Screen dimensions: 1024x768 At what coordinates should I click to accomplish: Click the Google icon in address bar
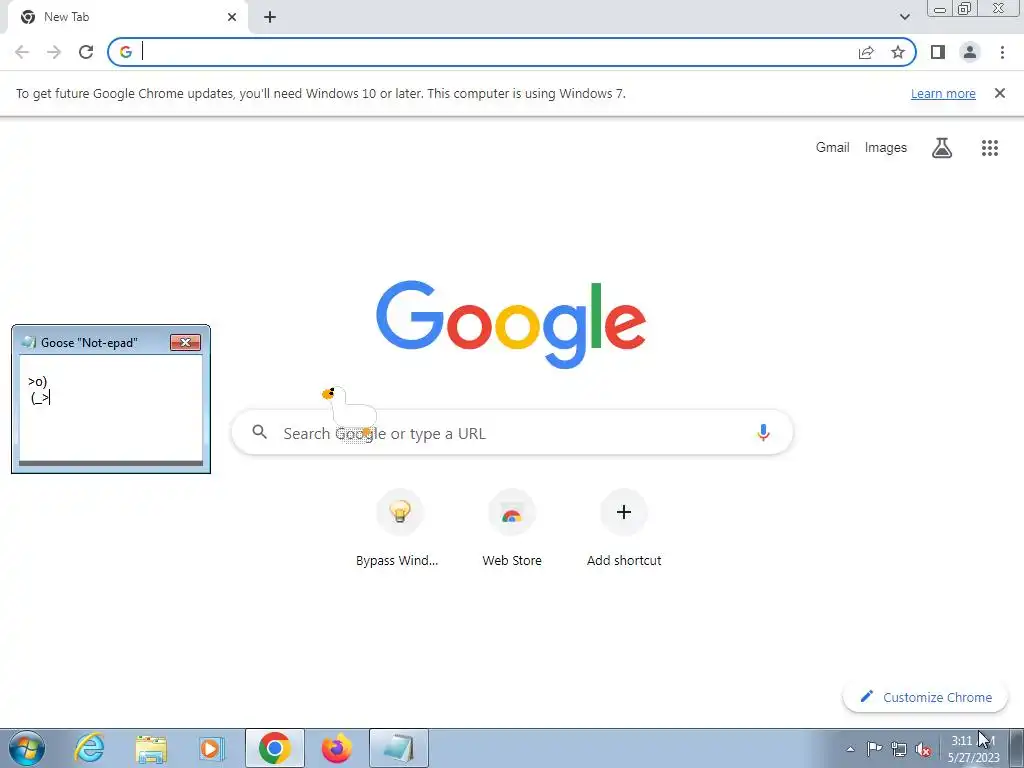pyautogui.click(x=125, y=52)
